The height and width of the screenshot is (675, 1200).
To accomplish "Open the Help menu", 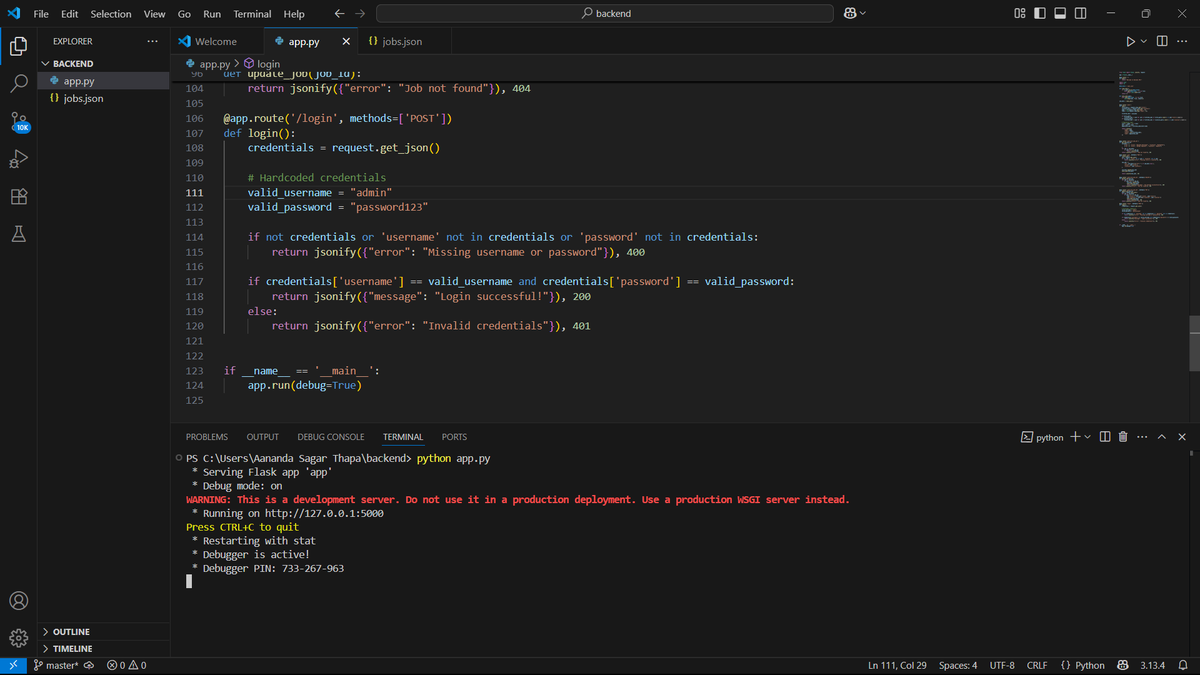I will pos(294,14).
